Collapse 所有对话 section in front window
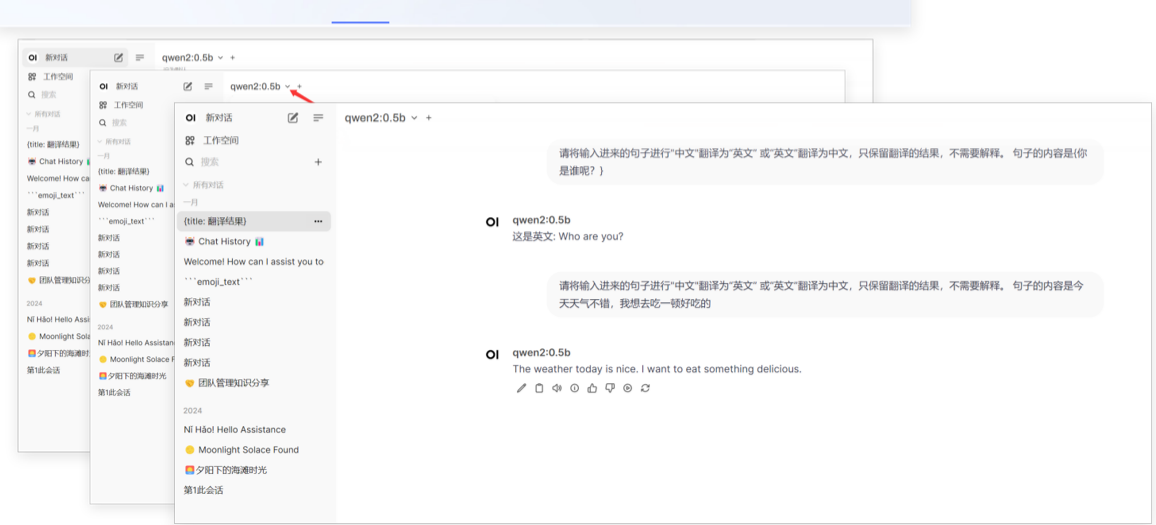 point(203,184)
